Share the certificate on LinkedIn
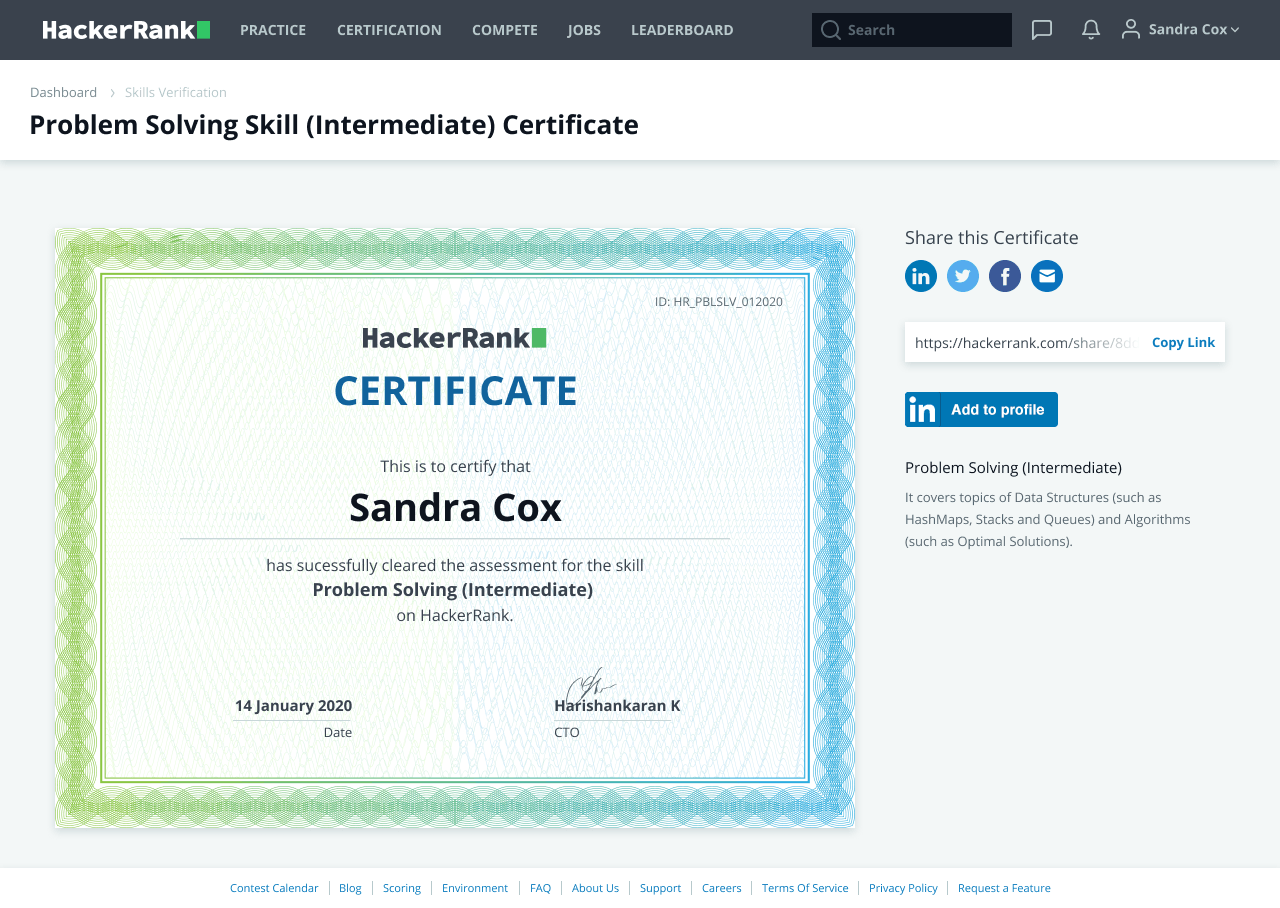1280x908 pixels. [920, 276]
